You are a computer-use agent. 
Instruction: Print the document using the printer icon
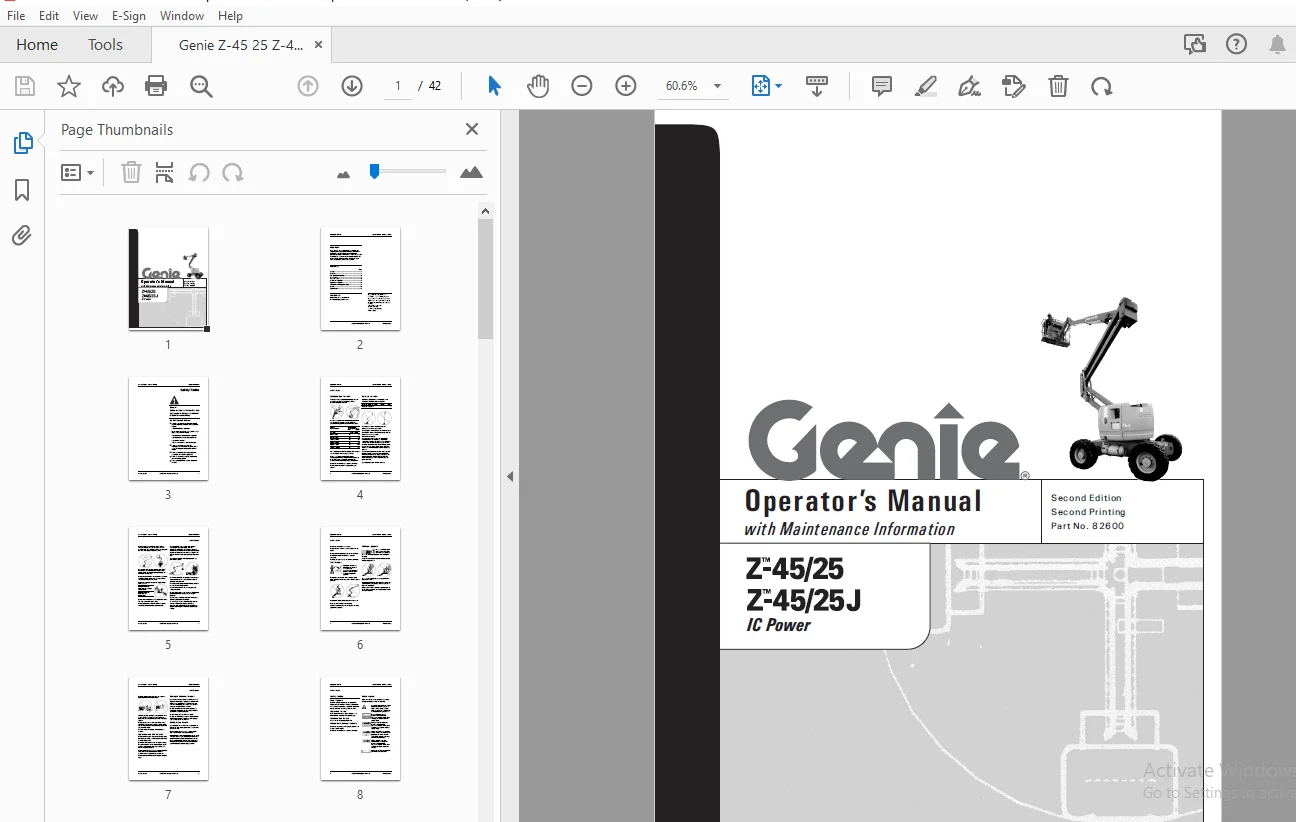156,86
